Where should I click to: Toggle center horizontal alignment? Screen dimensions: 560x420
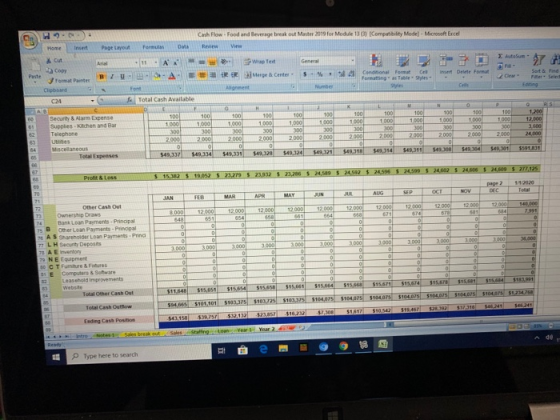(202, 75)
